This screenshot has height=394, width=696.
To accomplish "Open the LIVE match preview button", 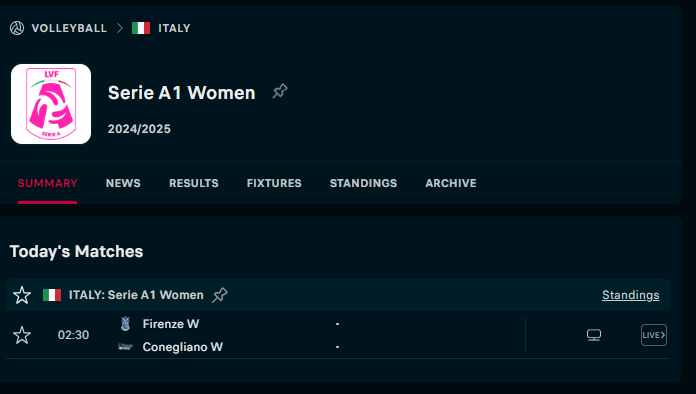I will [654, 335].
